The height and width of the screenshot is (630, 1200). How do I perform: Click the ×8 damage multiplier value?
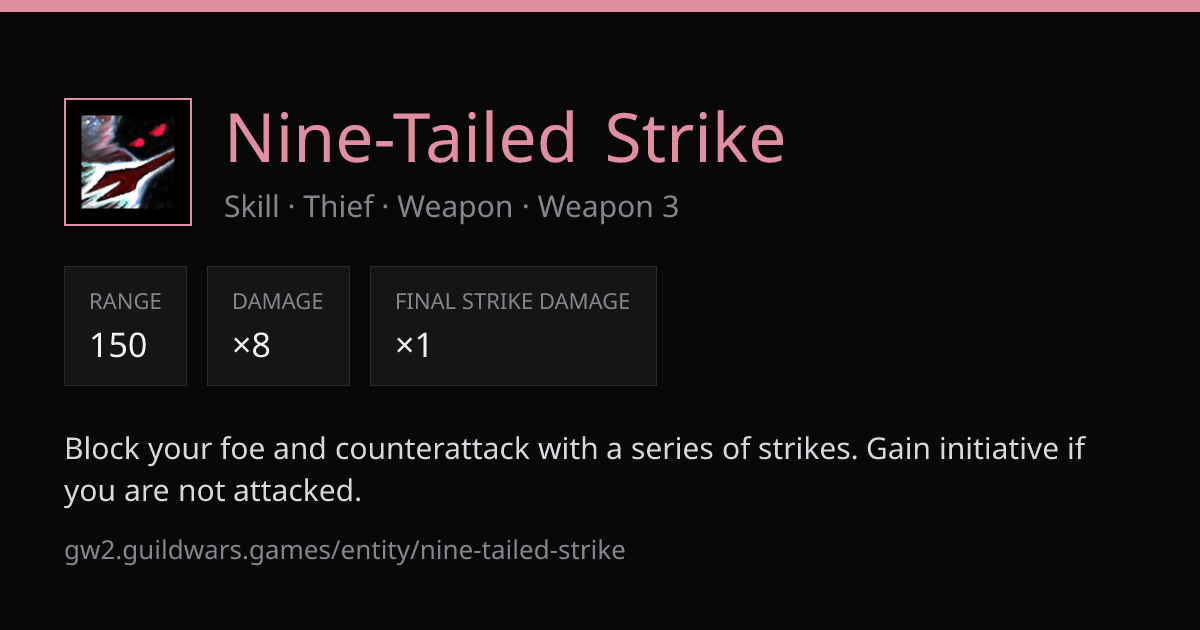pos(251,345)
